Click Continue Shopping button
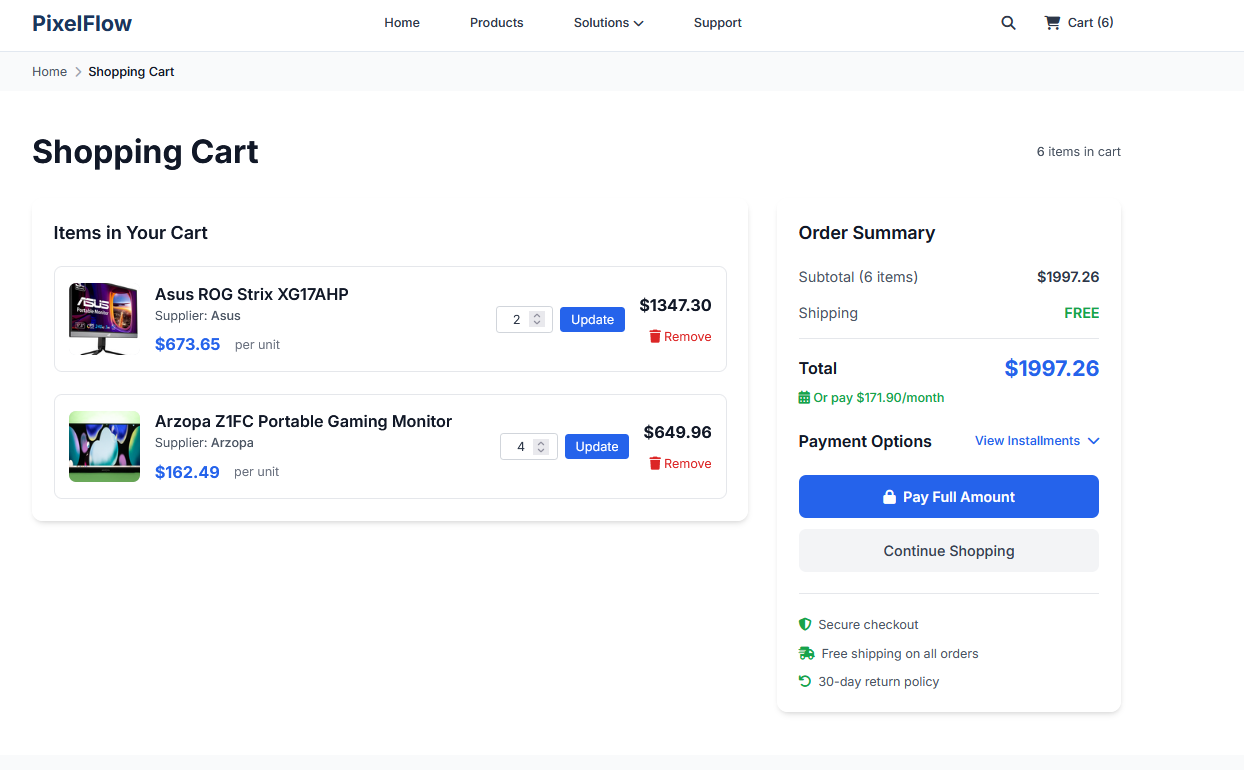1244x770 pixels. click(x=949, y=551)
